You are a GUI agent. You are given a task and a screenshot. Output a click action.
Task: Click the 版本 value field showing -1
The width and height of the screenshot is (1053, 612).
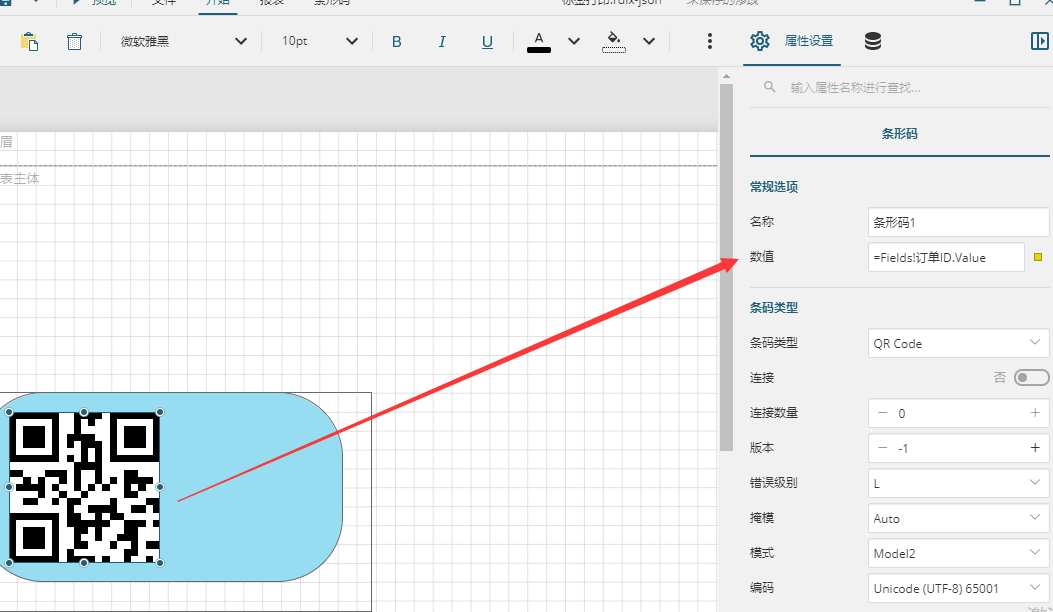[x=958, y=448]
